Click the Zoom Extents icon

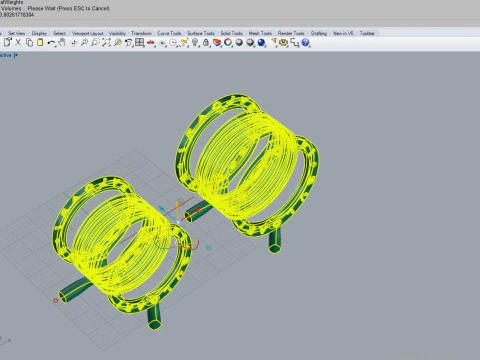point(106,42)
